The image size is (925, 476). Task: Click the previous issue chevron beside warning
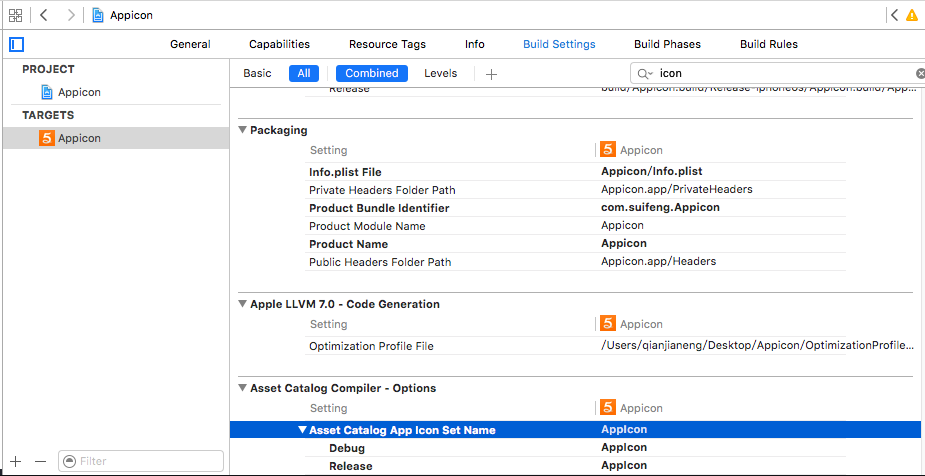pos(894,15)
